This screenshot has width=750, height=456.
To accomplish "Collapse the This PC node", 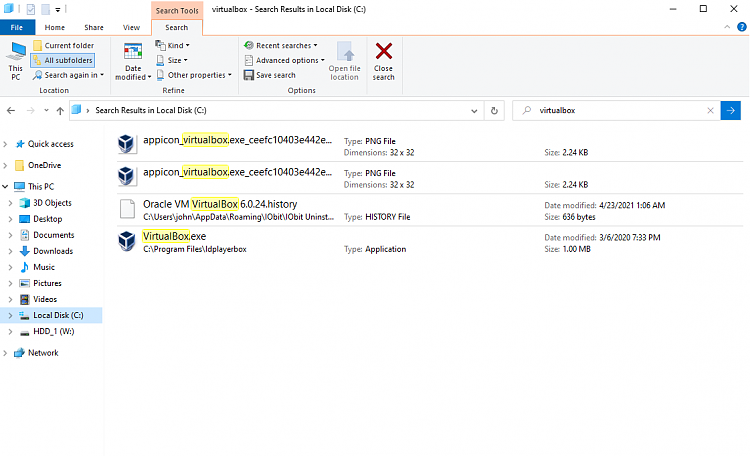I will pos(5,187).
